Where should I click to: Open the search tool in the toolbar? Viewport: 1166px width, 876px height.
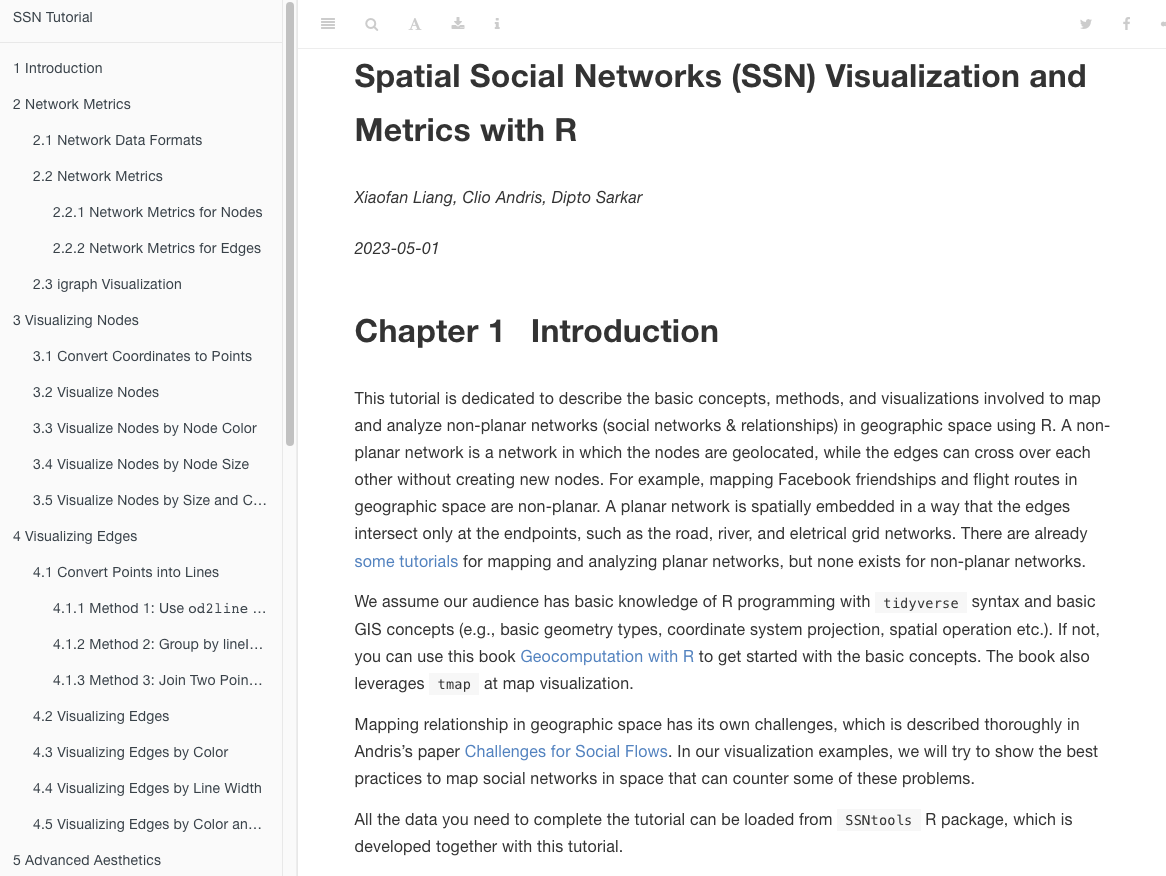[x=371, y=23]
